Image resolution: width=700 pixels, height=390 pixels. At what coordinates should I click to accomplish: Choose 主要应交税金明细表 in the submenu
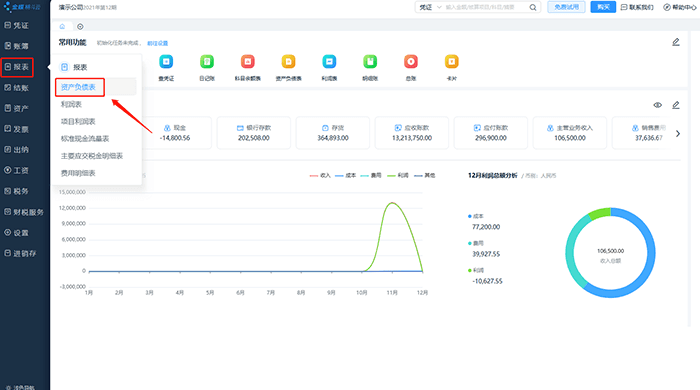[92, 156]
